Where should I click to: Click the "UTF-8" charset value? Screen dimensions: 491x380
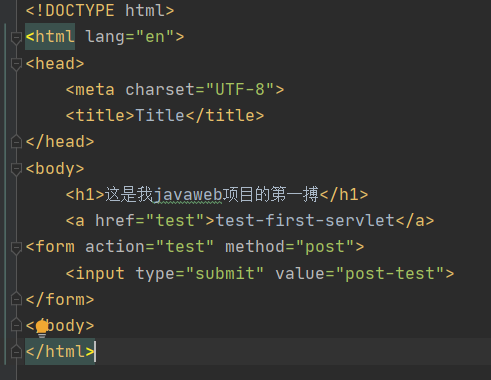240,89
